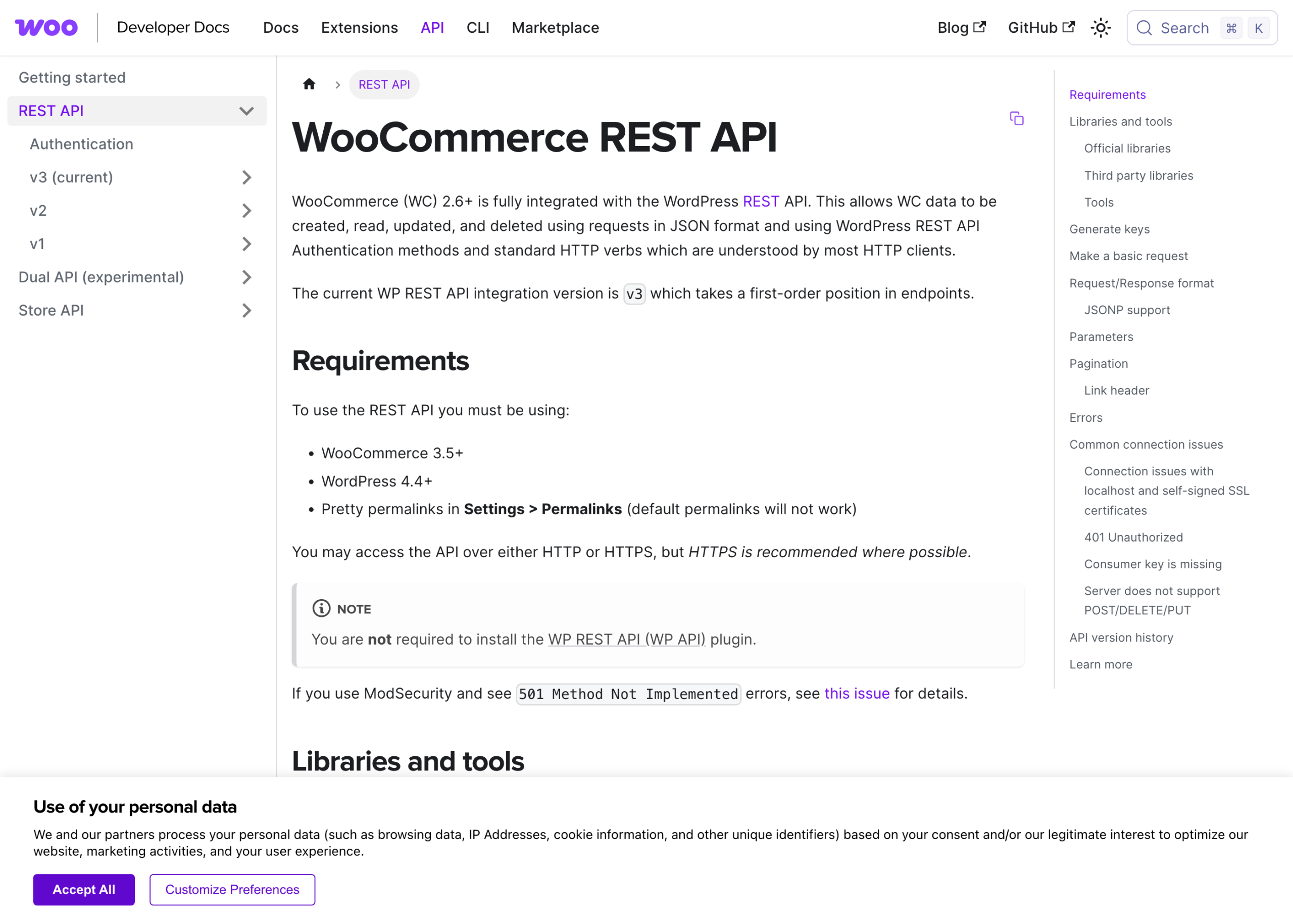Viewport: 1293px width, 924px height.
Task: Open the Docs nav item
Action: [280, 27]
